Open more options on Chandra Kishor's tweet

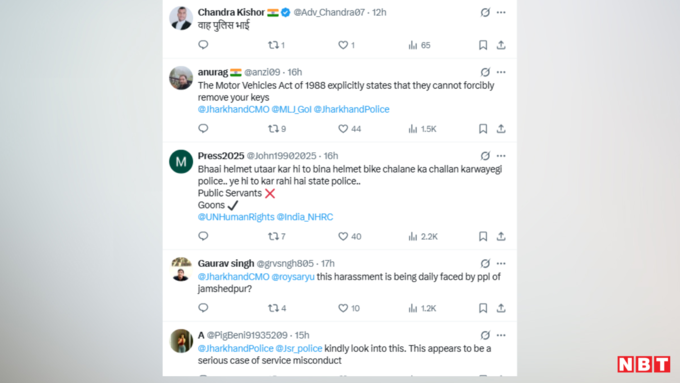coord(501,13)
